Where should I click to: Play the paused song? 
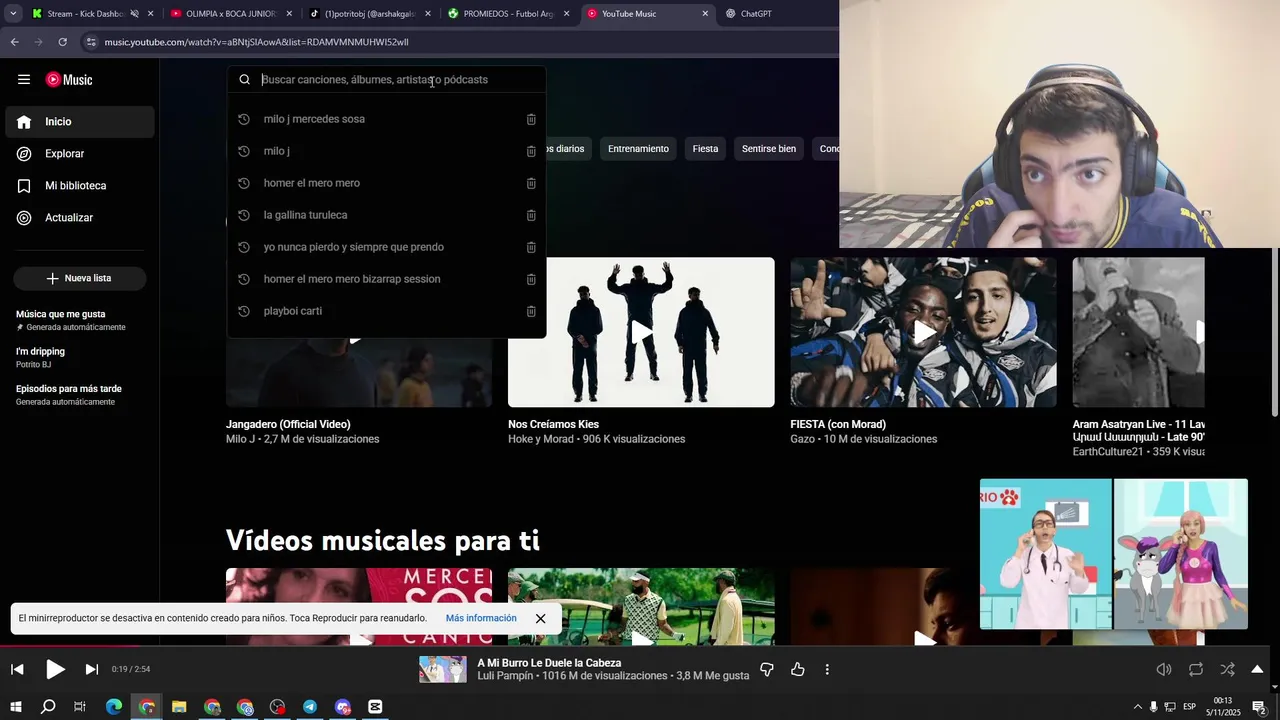click(55, 669)
